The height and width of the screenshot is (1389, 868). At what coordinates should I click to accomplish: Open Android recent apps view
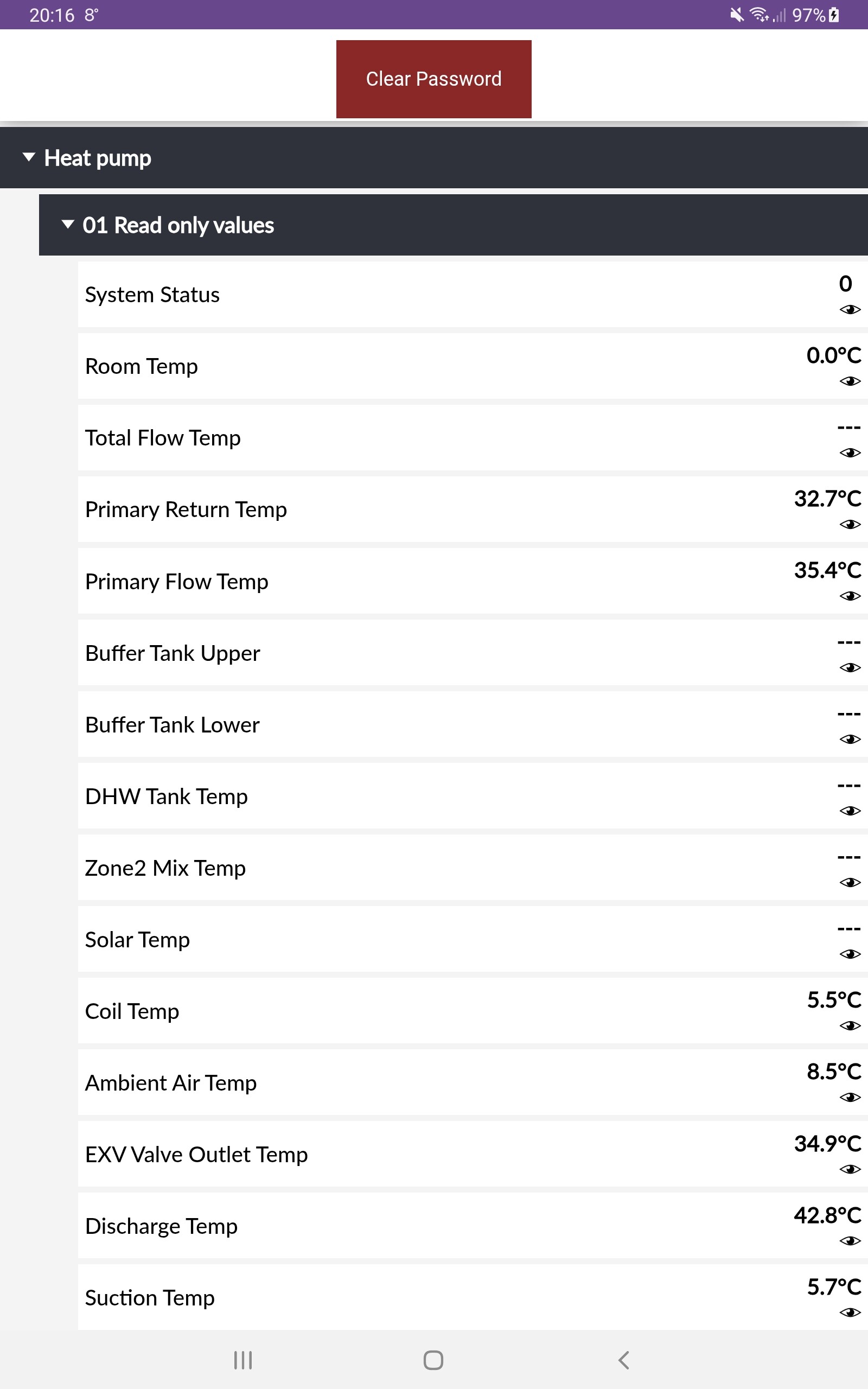243,1360
